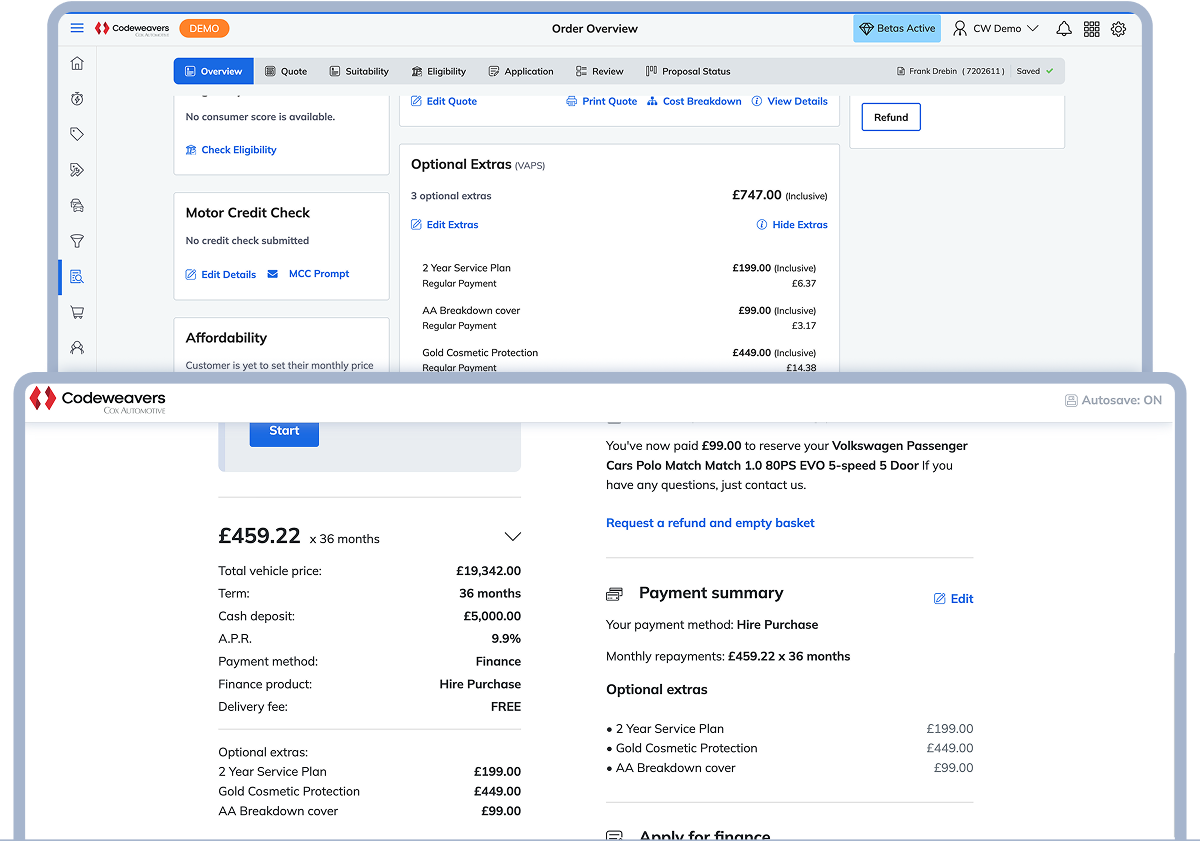
Task: Click the info icon of View Details
Action: point(757,102)
